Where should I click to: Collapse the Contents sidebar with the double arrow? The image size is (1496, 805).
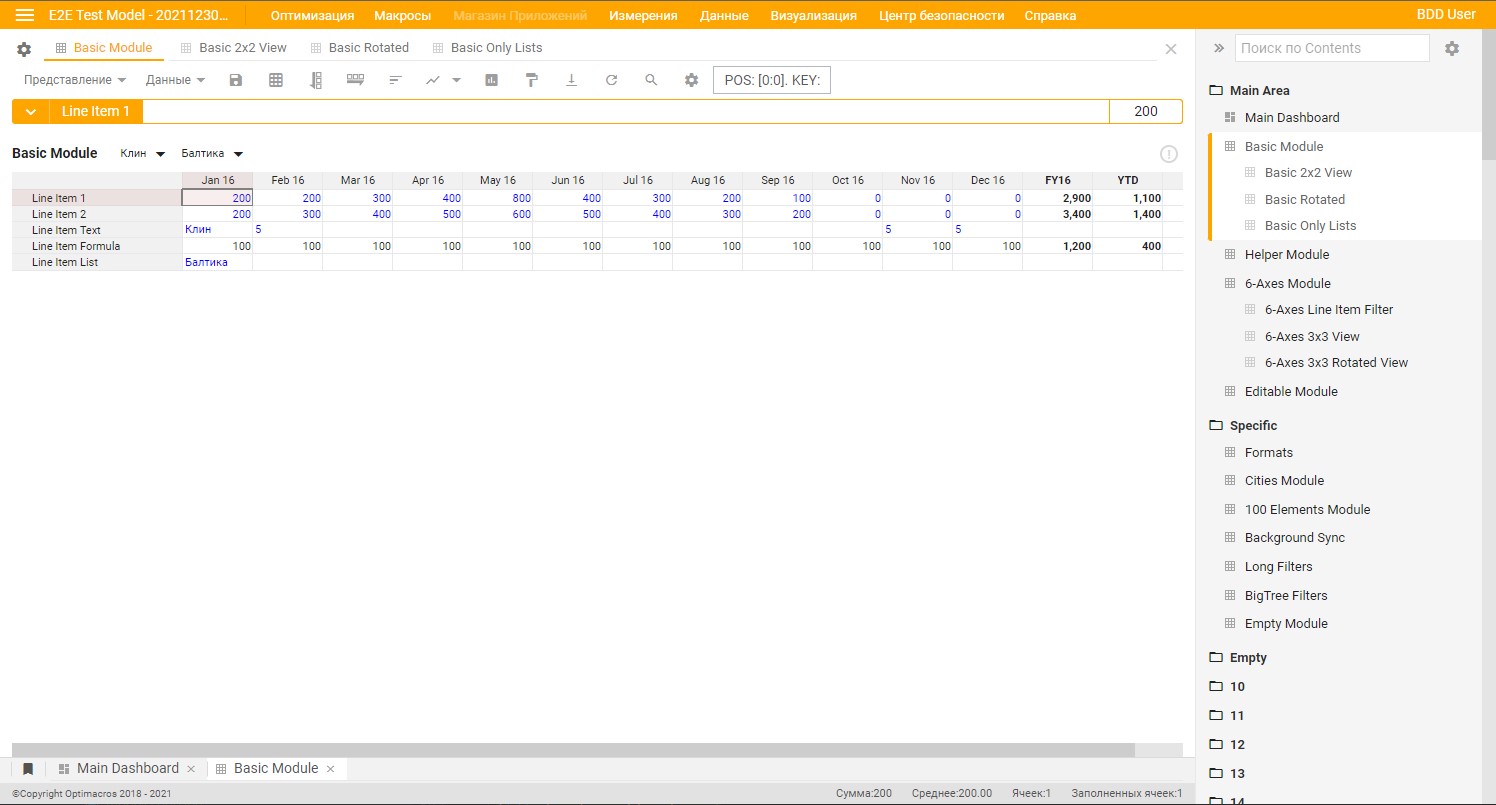1219,48
